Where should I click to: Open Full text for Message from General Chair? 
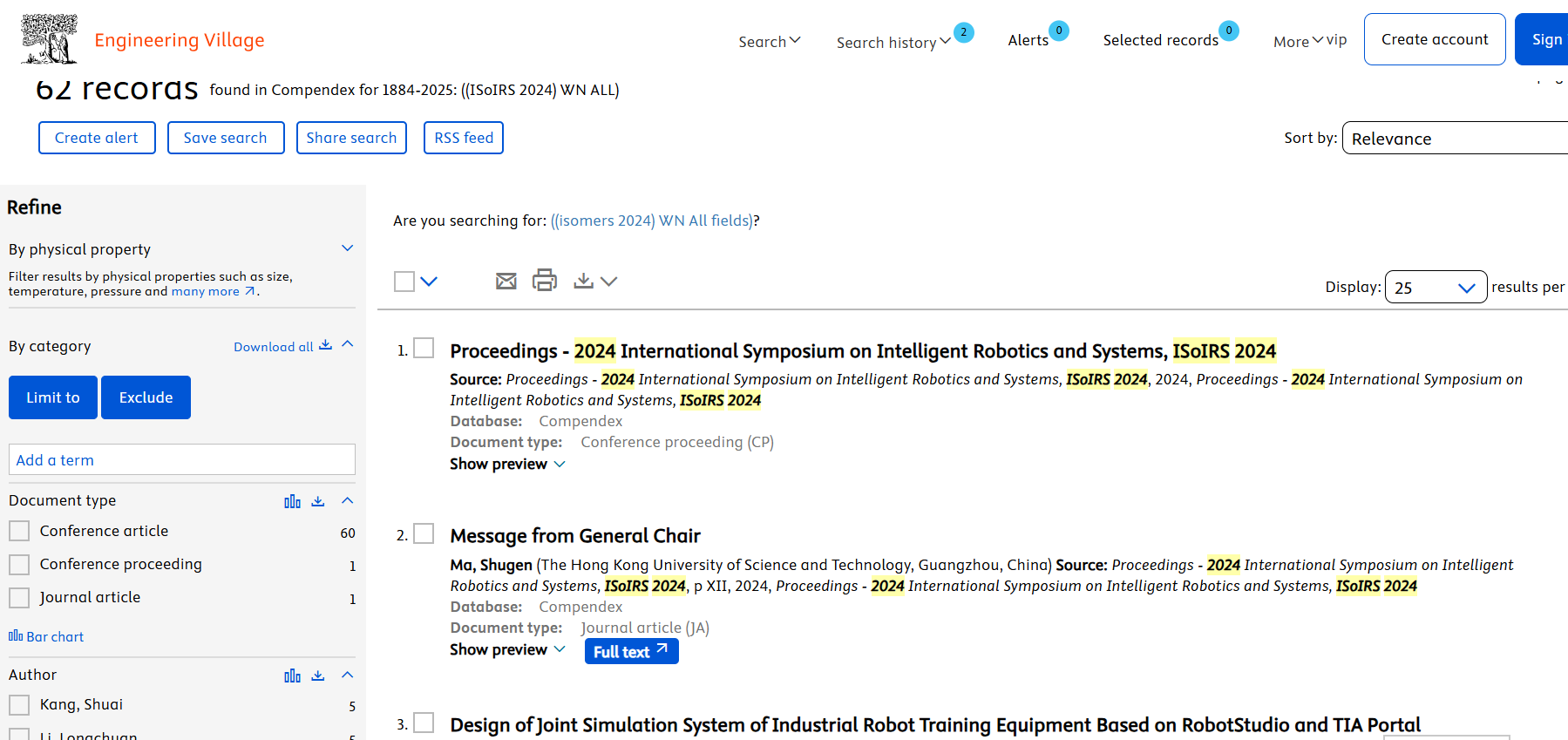(631, 651)
